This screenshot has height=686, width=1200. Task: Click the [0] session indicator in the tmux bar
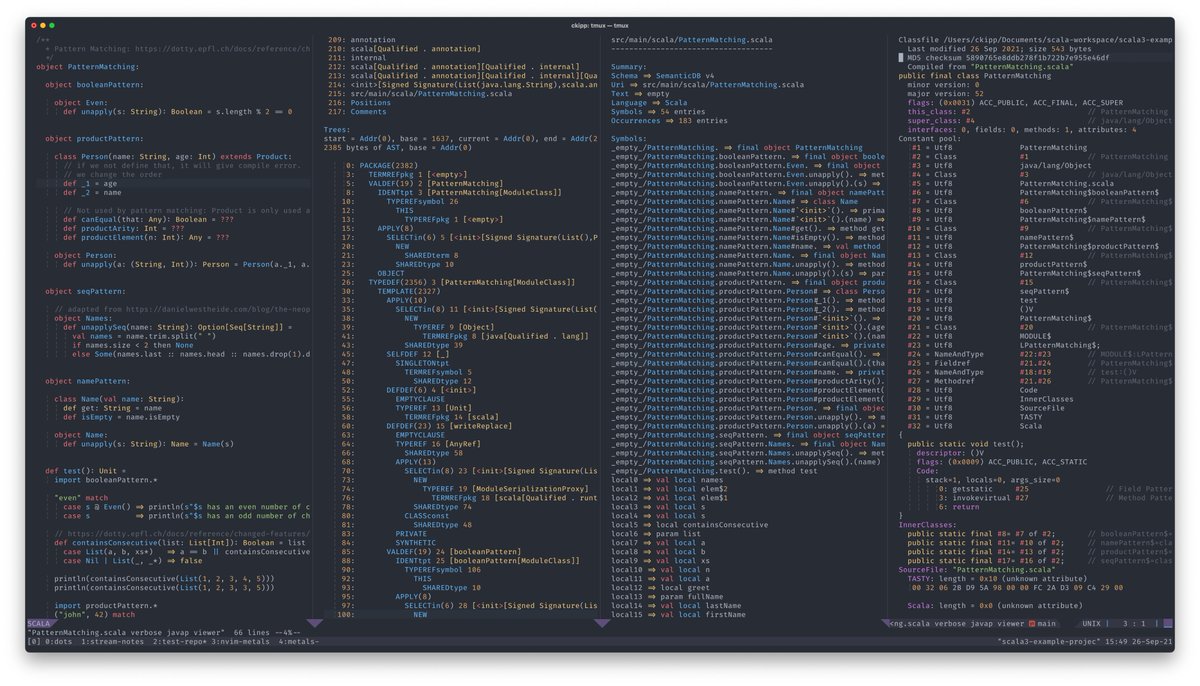33,644
